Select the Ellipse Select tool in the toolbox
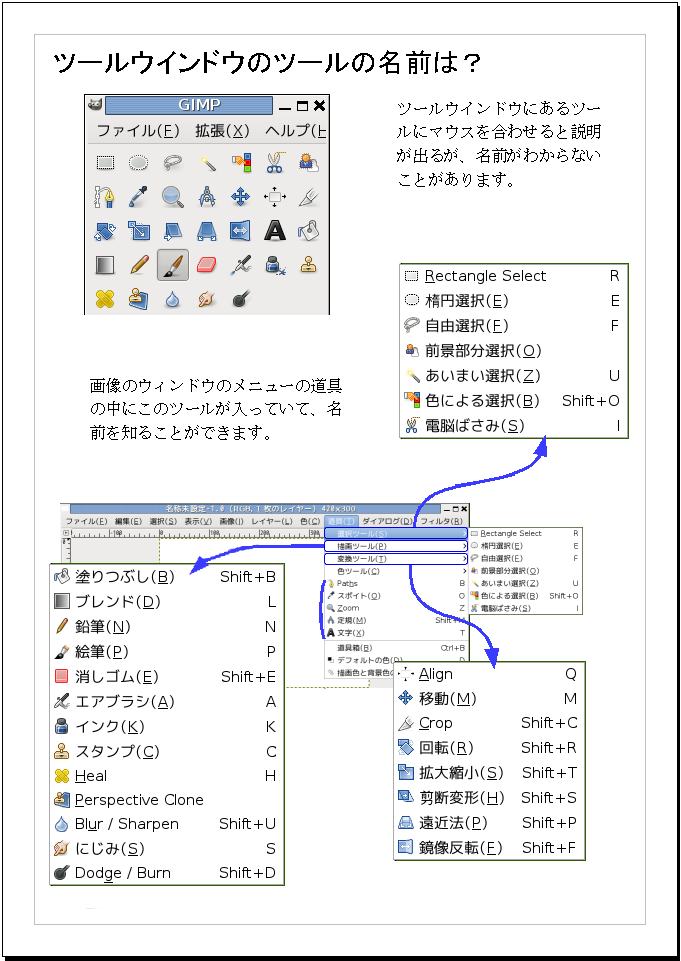 click(x=139, y=163)
